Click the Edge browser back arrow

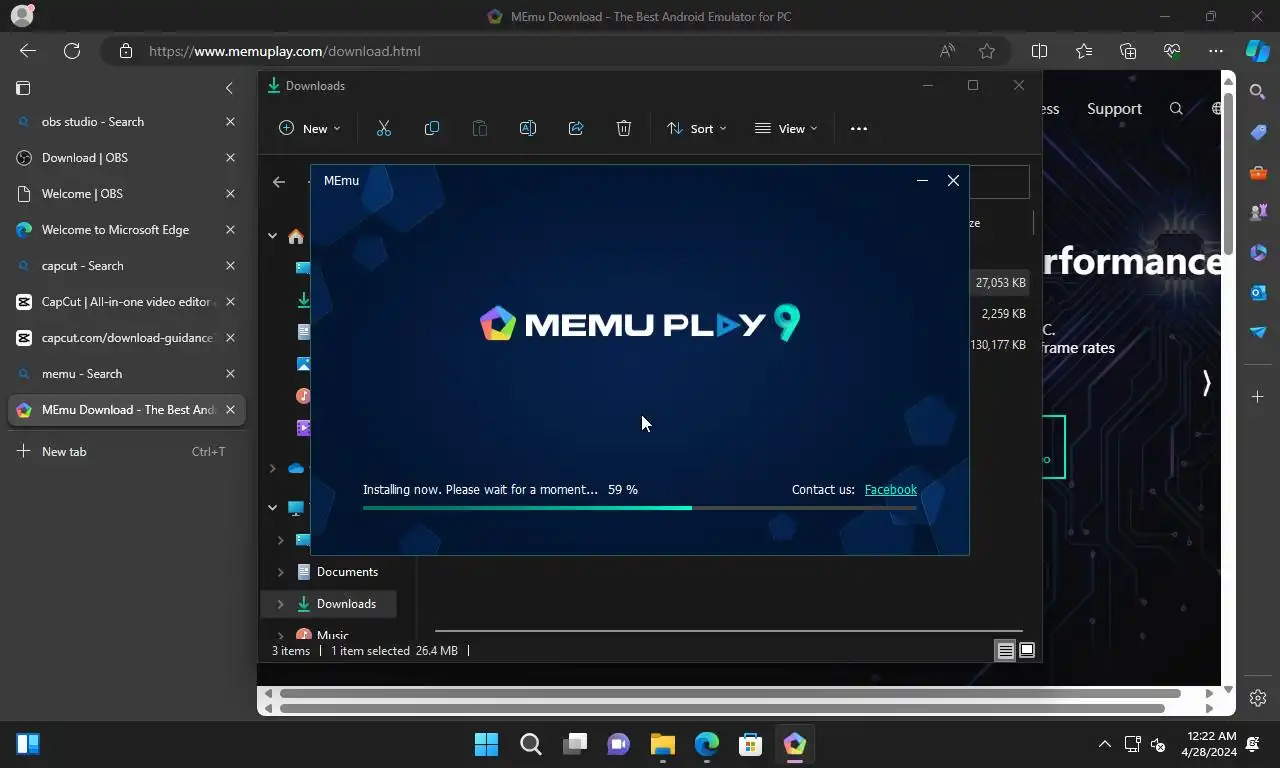pos(28,51)
